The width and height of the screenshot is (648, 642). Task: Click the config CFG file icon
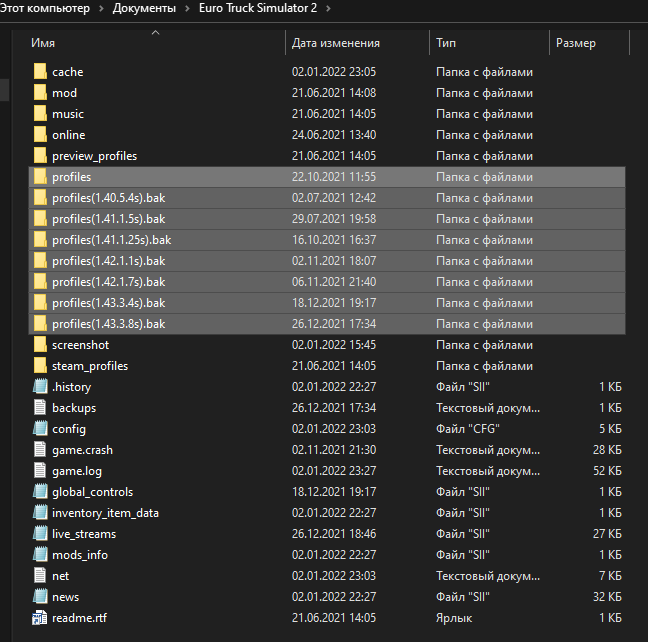[x=40, y=429]
